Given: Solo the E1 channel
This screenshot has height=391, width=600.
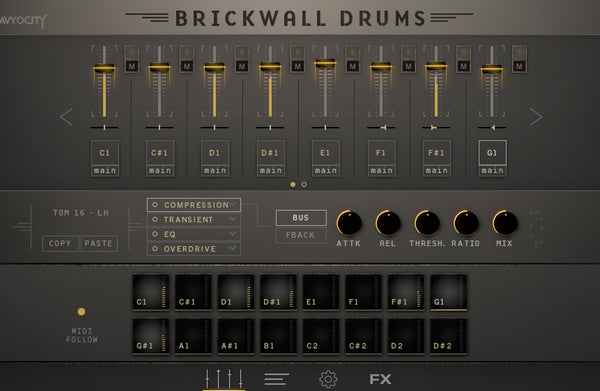Looking at the screenshot, I should (352, 52).
